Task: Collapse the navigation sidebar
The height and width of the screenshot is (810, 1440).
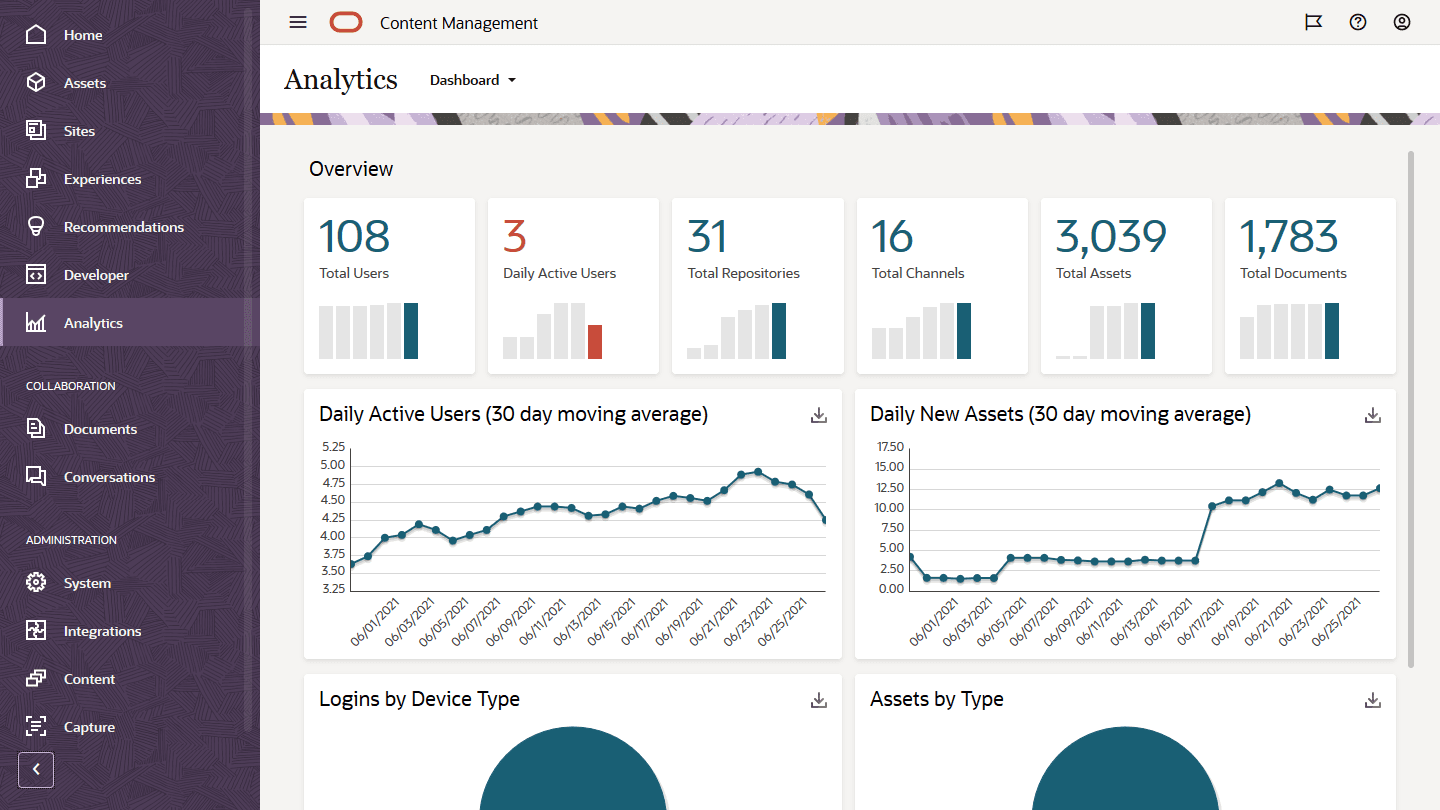Action: click(x=35, y=770)
